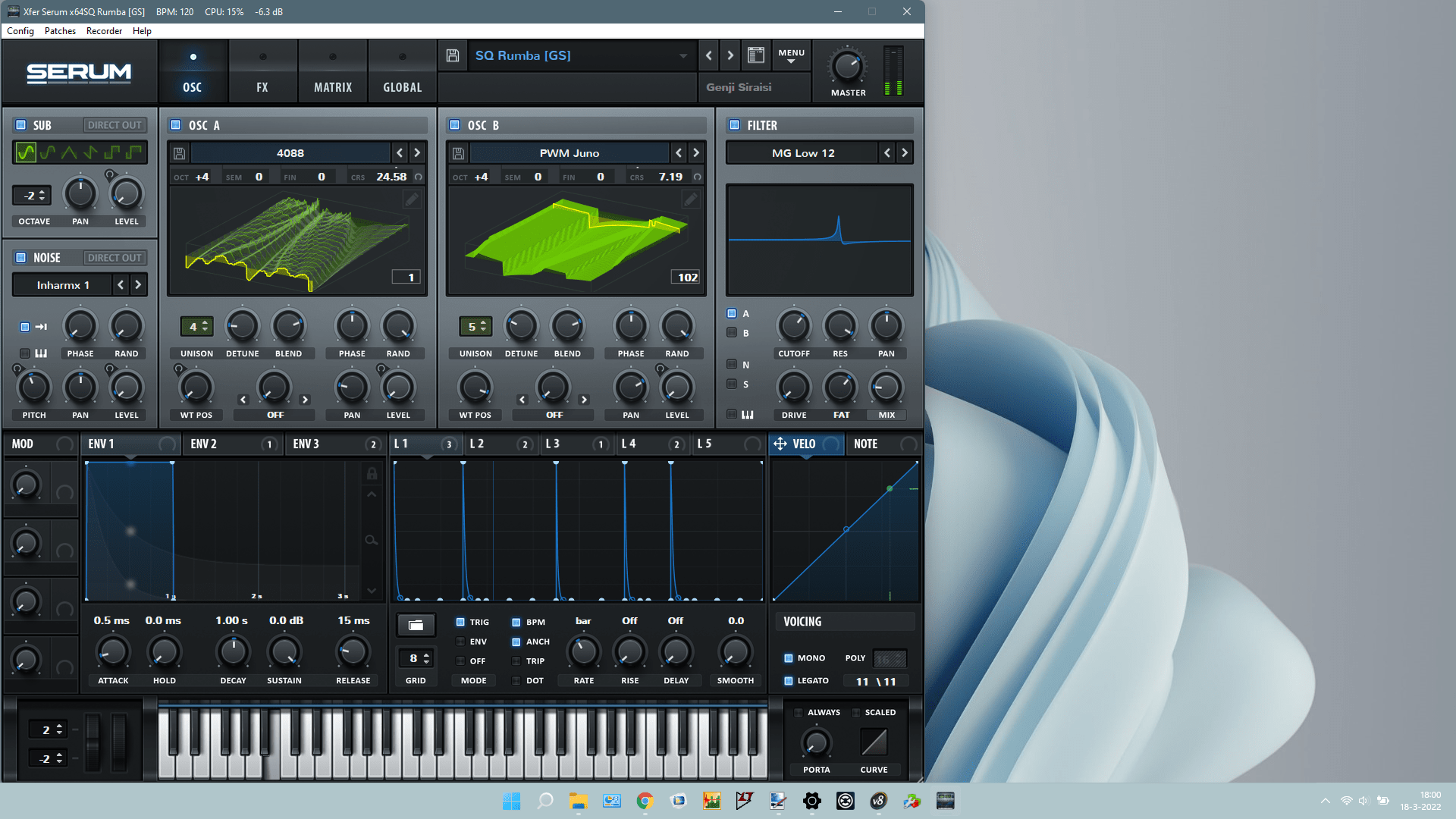
Task: Click the OSC A wavetable 3D display
Action: click(x=297, y=241)
